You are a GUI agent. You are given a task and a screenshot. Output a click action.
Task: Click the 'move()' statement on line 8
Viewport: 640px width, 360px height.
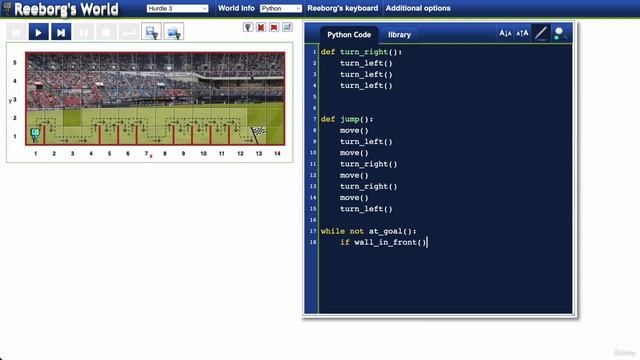pos(354,131)
